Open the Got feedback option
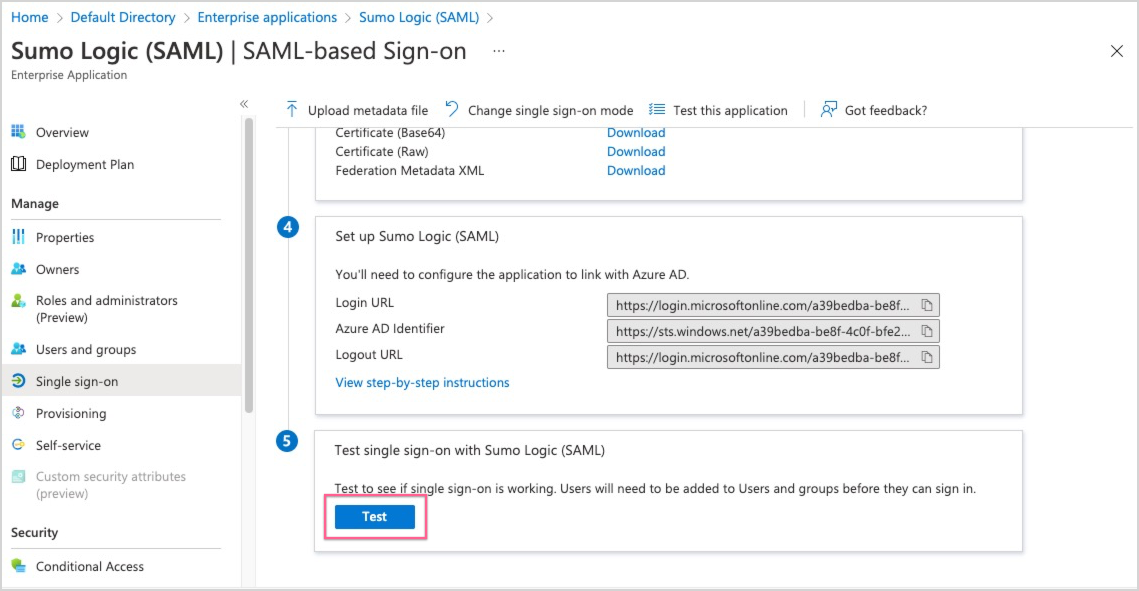The image size is (1139, 591). 874,110
